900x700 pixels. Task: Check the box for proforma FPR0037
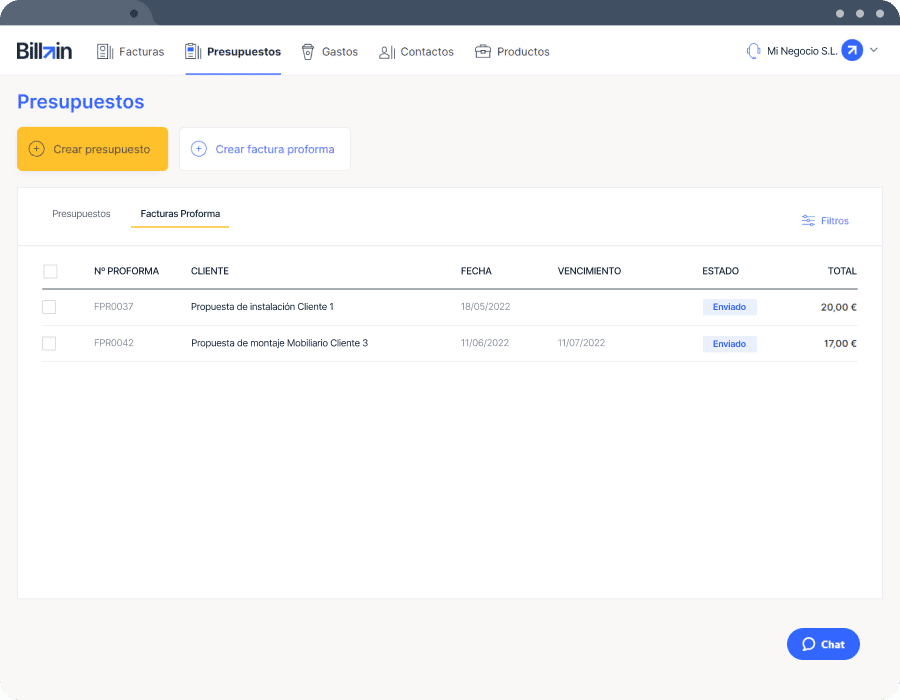49,307
